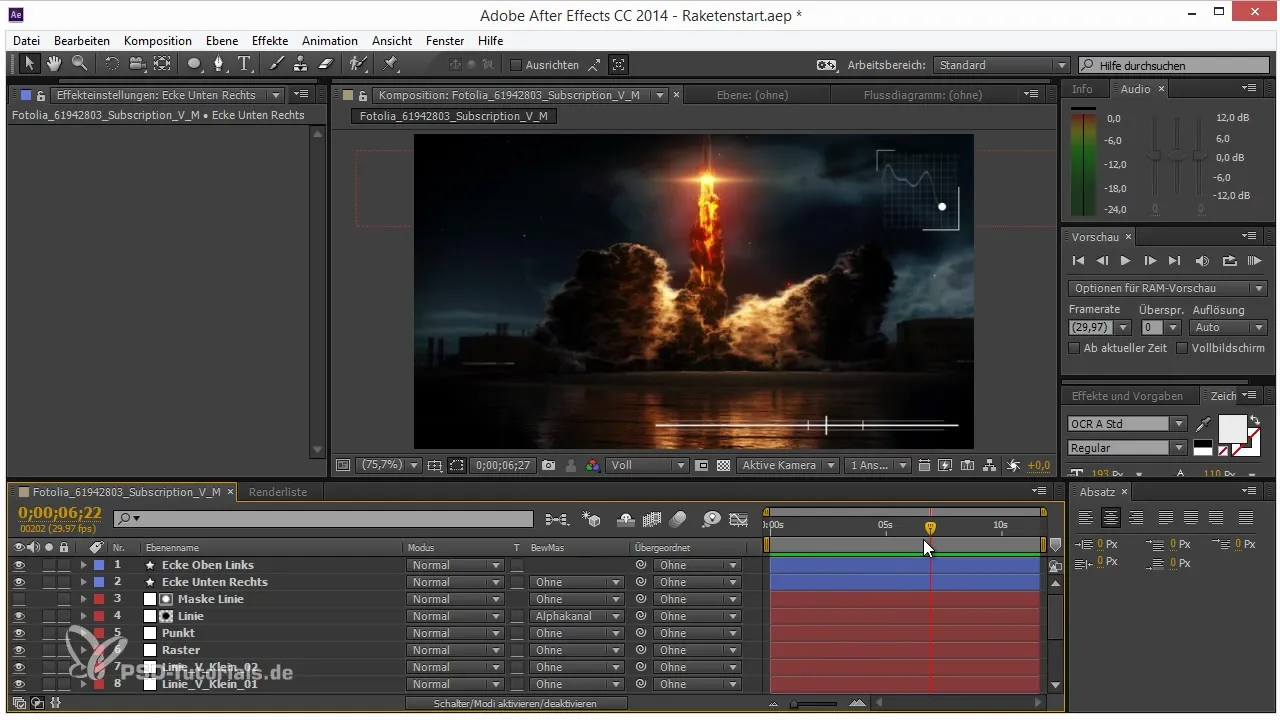This screenshot has height=720, width=1280.
Task: Select the Brush tool
Action: coord(277,64)
